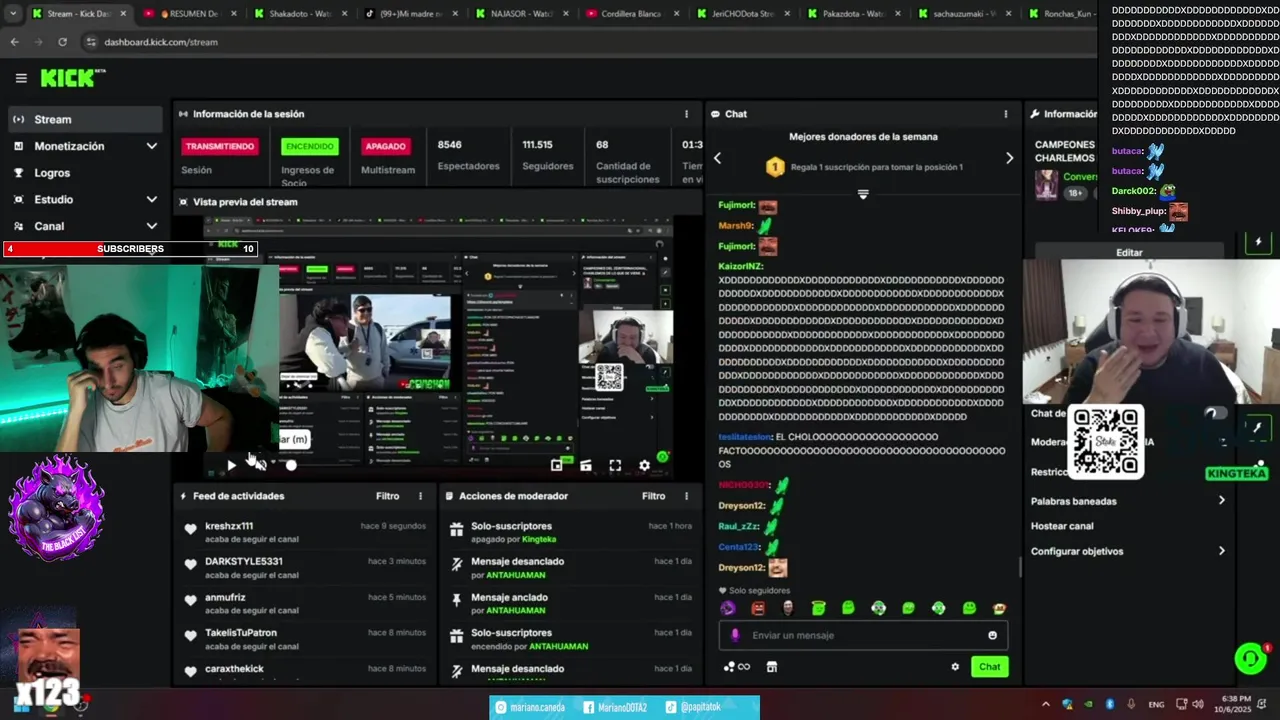
Task: Open Hostear canal option
Action: point(1062,526)
